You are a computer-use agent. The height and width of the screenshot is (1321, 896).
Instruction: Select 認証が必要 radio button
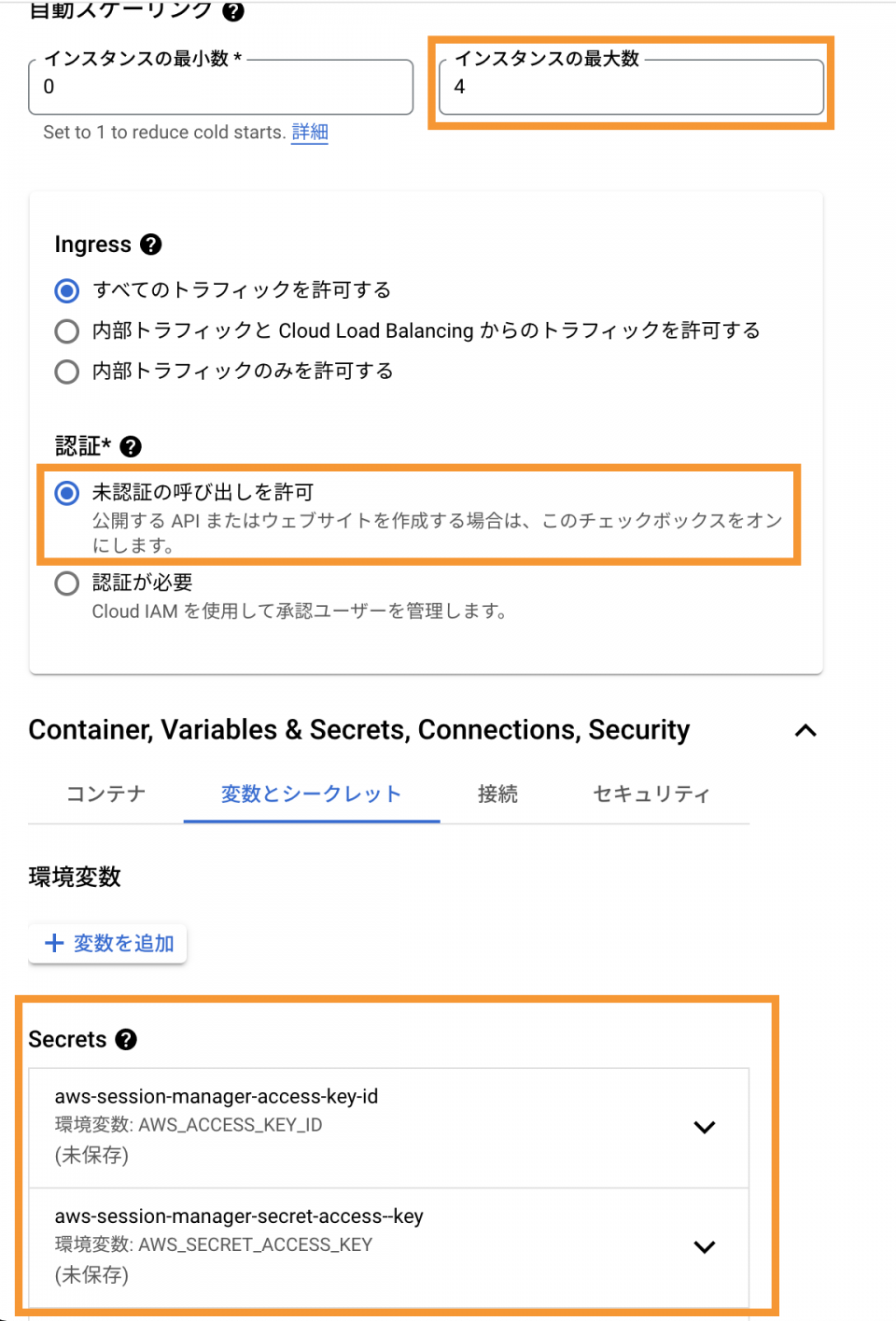pos(67,584)
